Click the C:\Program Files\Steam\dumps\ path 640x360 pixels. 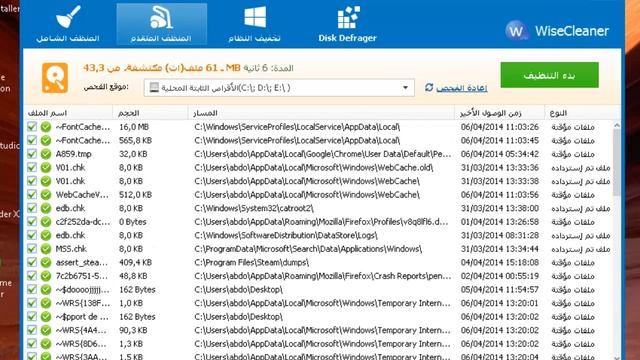tap(251, 262)
